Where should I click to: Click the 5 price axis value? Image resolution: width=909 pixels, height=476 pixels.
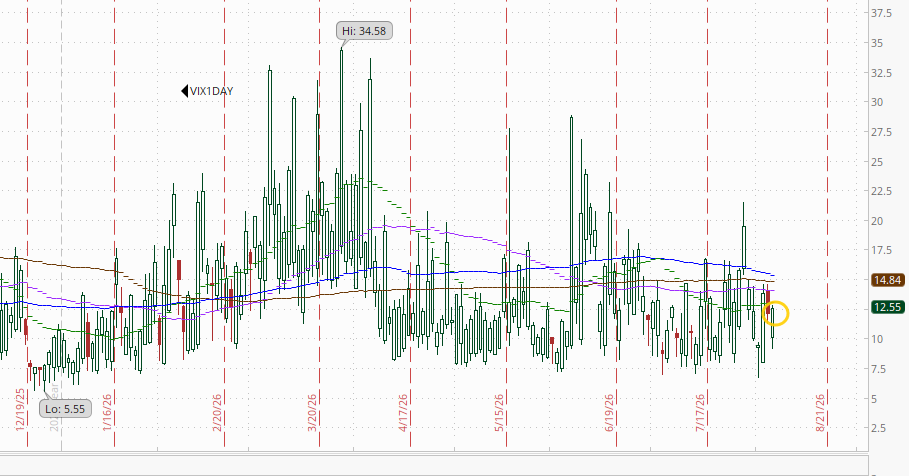[874, 399]
